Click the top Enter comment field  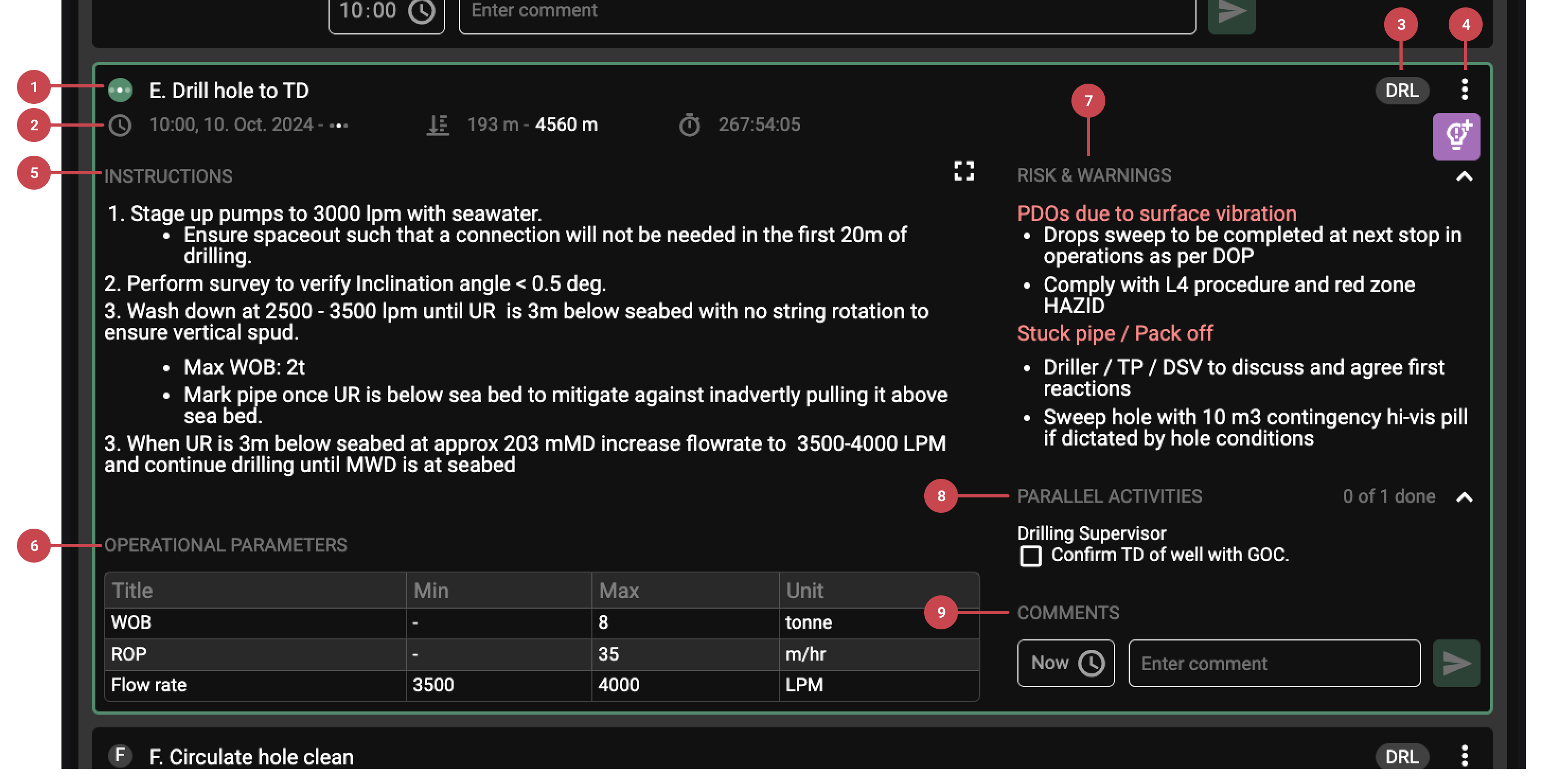pyautogui.click(x=826, y=12)
